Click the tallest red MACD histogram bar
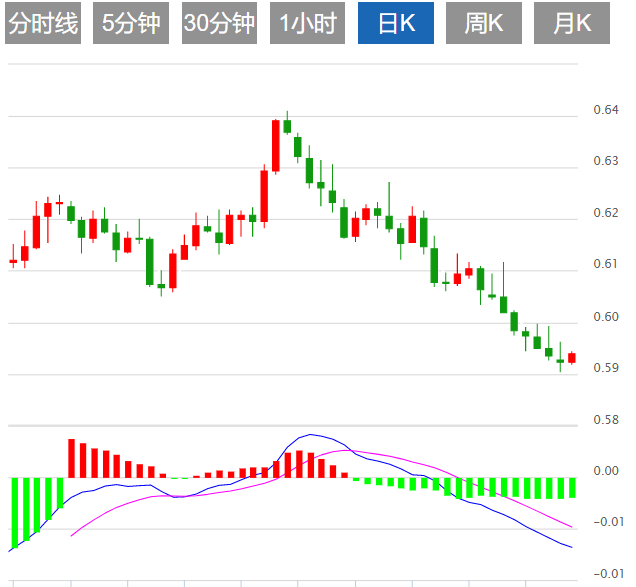 tap(71, 458)
